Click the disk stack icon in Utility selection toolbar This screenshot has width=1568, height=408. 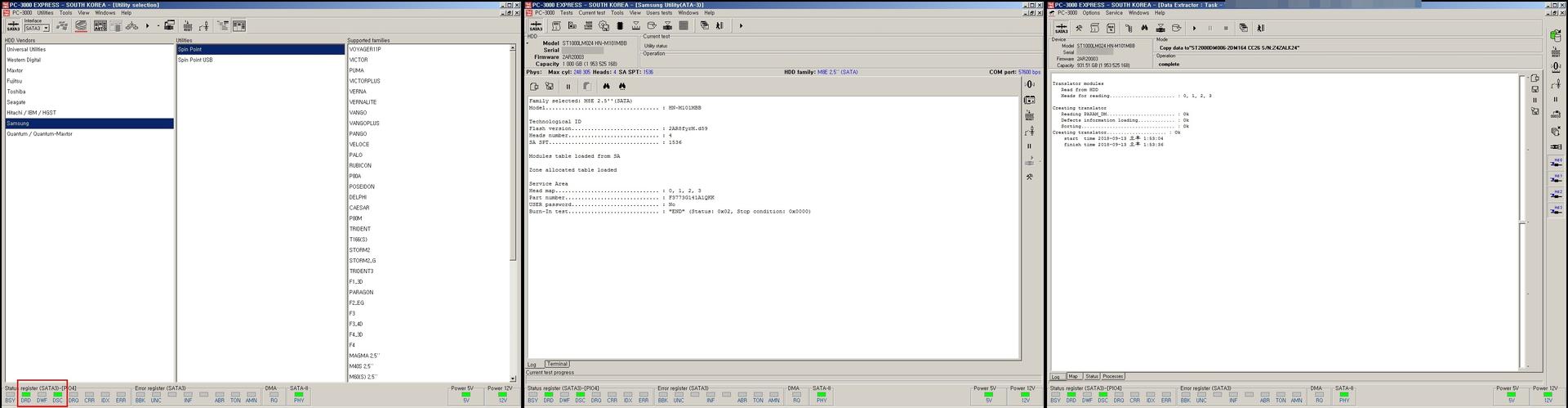pyautogui.click(x=81, y=25)
